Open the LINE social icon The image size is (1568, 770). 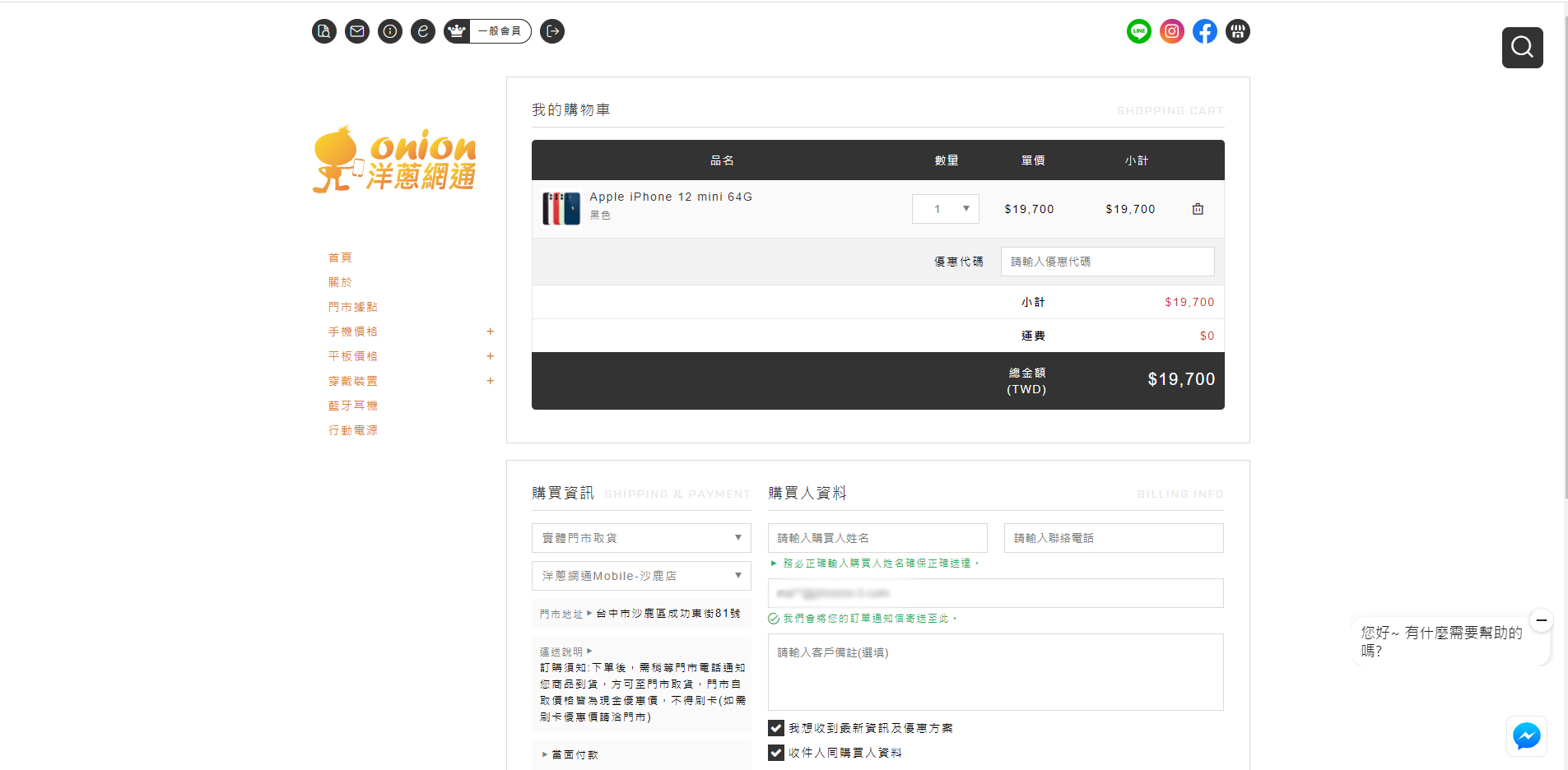[1138, 31]
